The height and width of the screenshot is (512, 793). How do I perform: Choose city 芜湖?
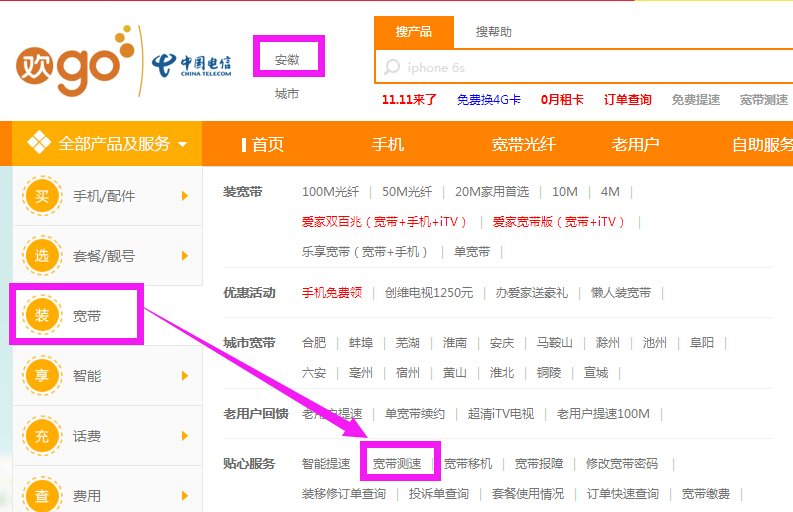click(408, 343)
